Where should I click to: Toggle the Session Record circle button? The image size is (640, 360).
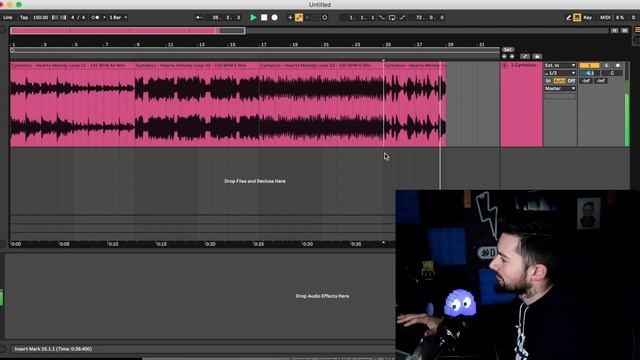tap(325, 18)
